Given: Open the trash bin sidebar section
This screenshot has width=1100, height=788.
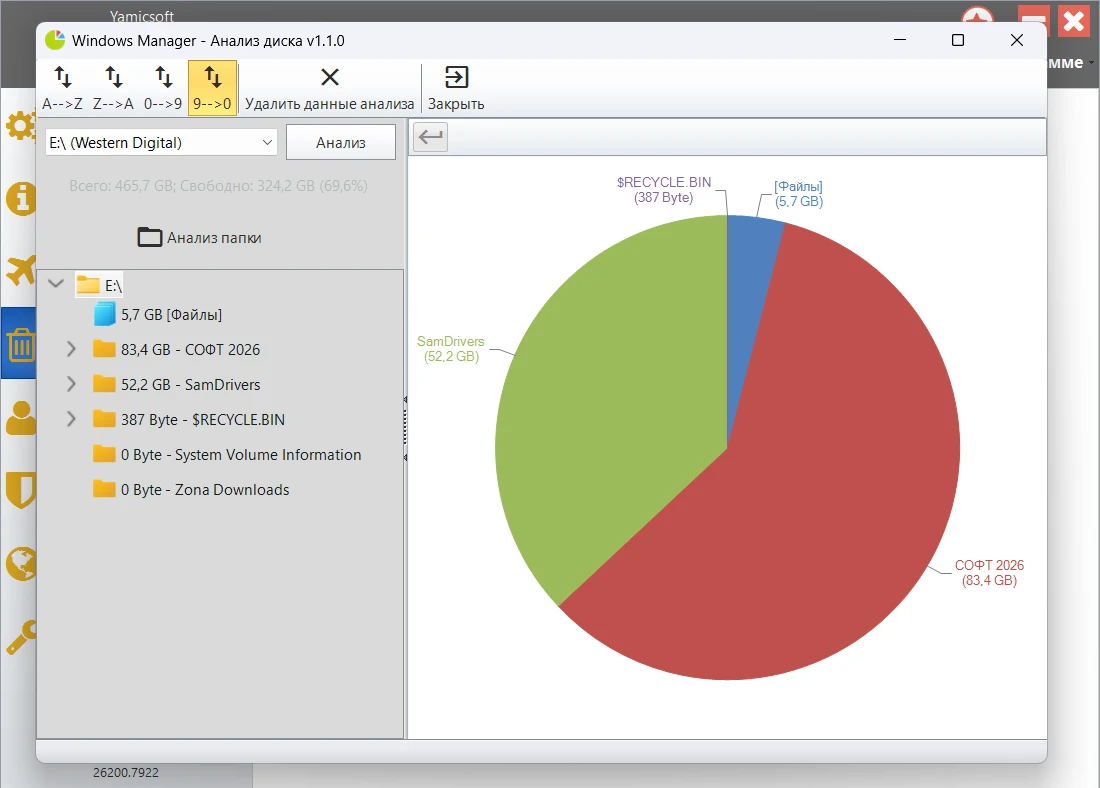Looking at the screenshot, I should point(20,343).
